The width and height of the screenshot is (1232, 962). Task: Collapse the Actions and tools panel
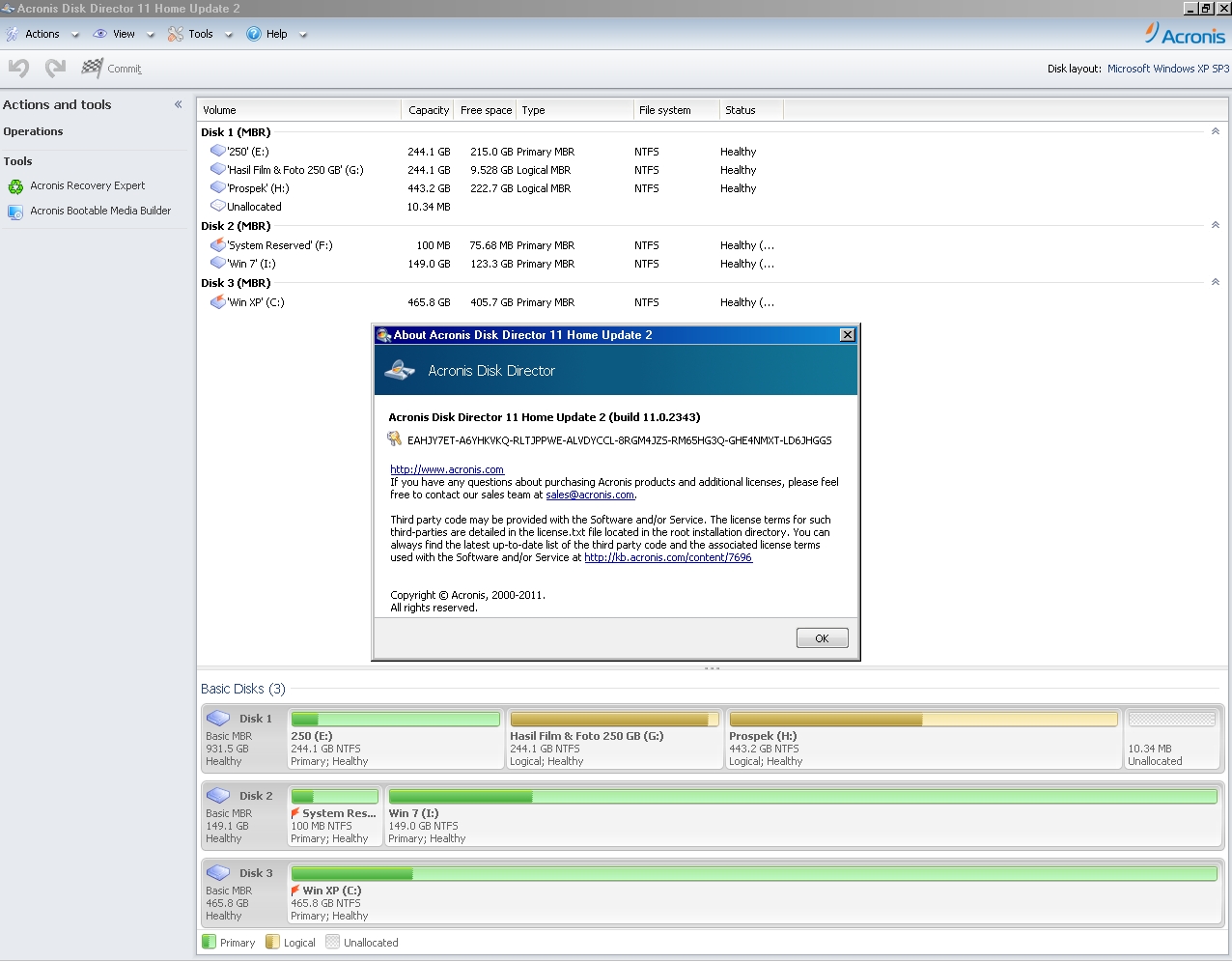tap(178, 104)
